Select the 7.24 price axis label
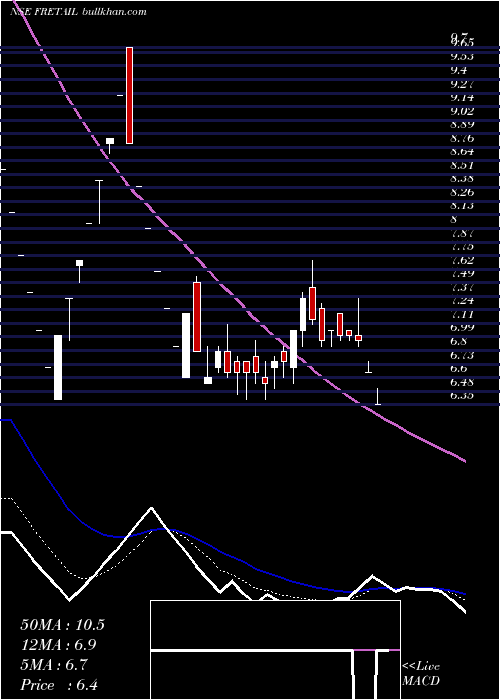 [x=462, y=301]
